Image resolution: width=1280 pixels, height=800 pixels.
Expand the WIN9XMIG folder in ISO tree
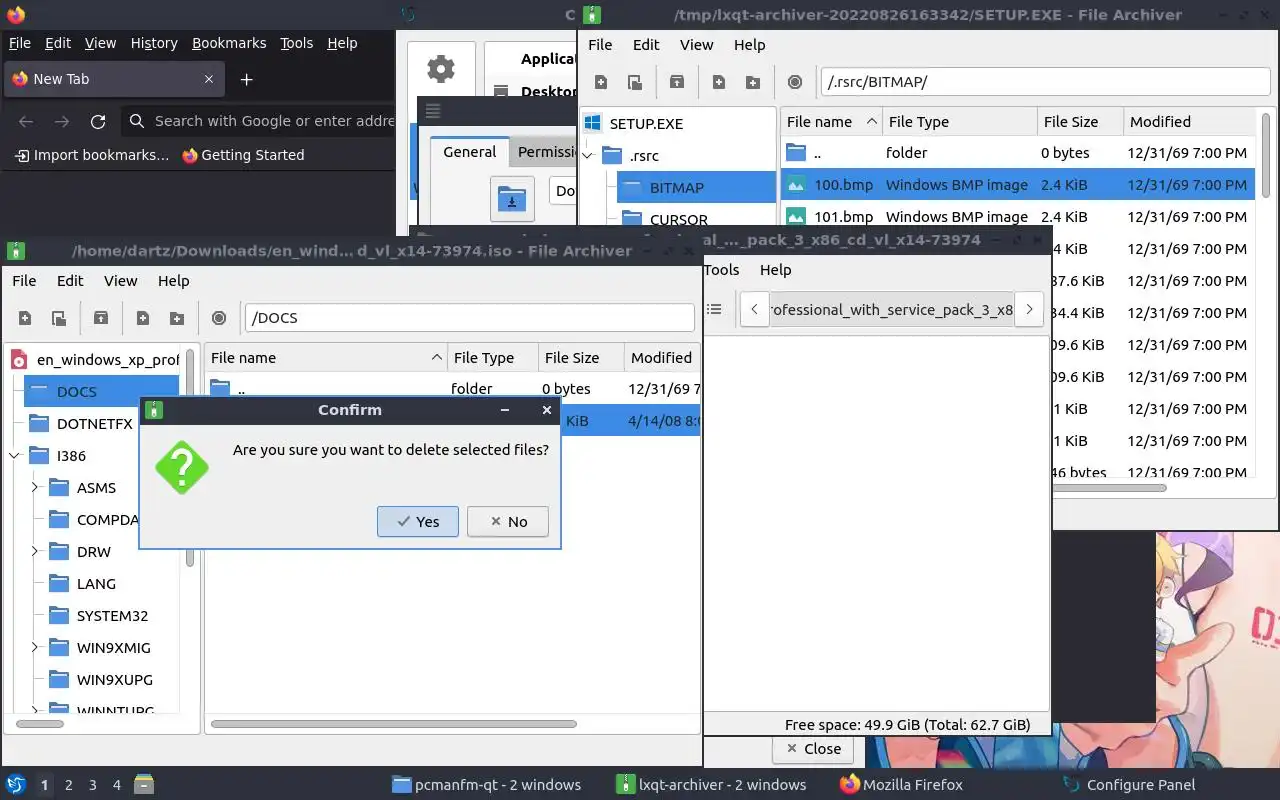tap(35, 648)
